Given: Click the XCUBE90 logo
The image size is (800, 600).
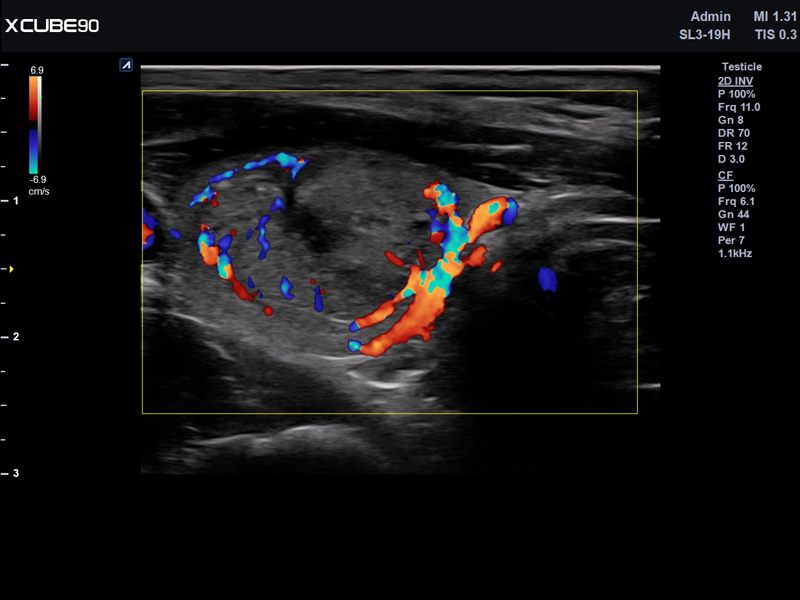Looking at the screenshot, I should [50, 27].
